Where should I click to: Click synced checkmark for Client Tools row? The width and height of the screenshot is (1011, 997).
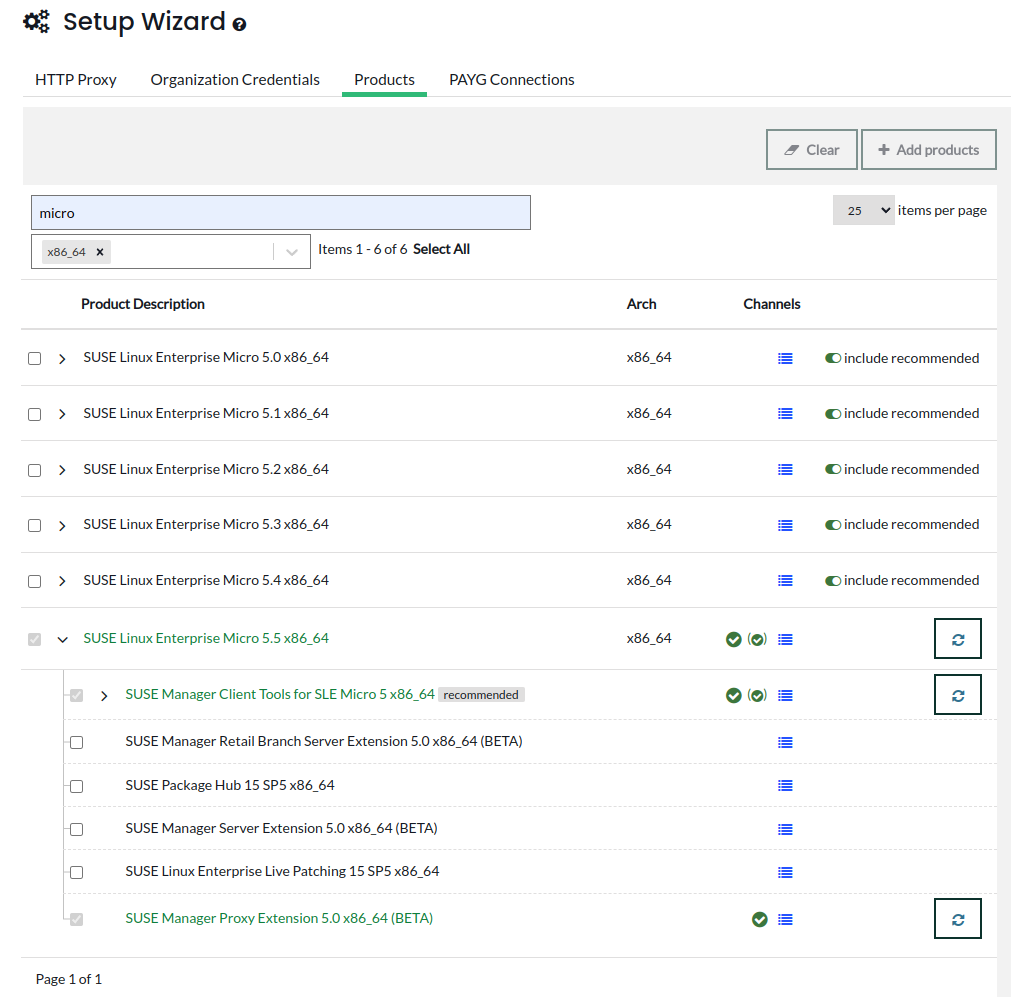coord(733,695)
